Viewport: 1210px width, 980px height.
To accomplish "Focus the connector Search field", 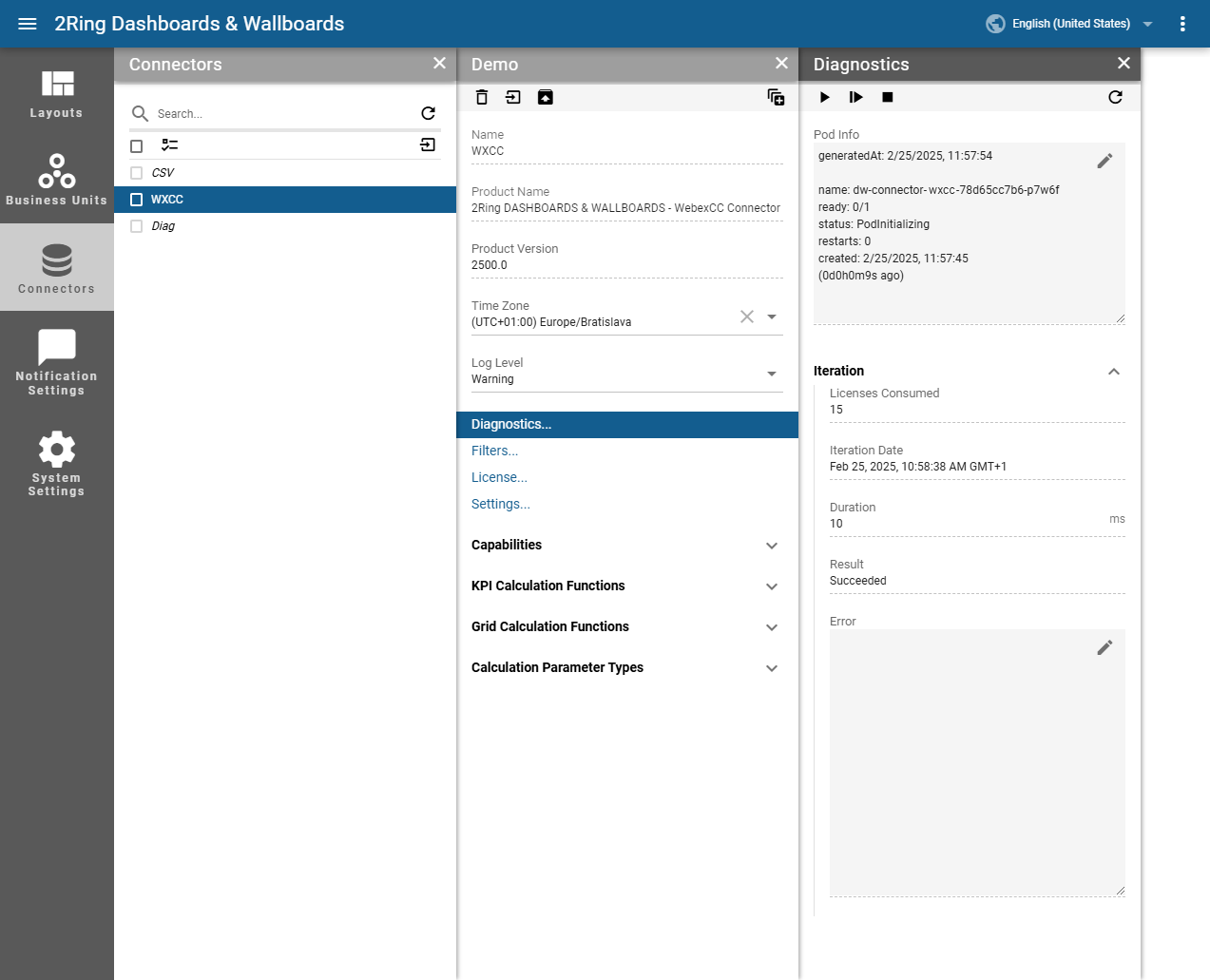I will 283,113.
